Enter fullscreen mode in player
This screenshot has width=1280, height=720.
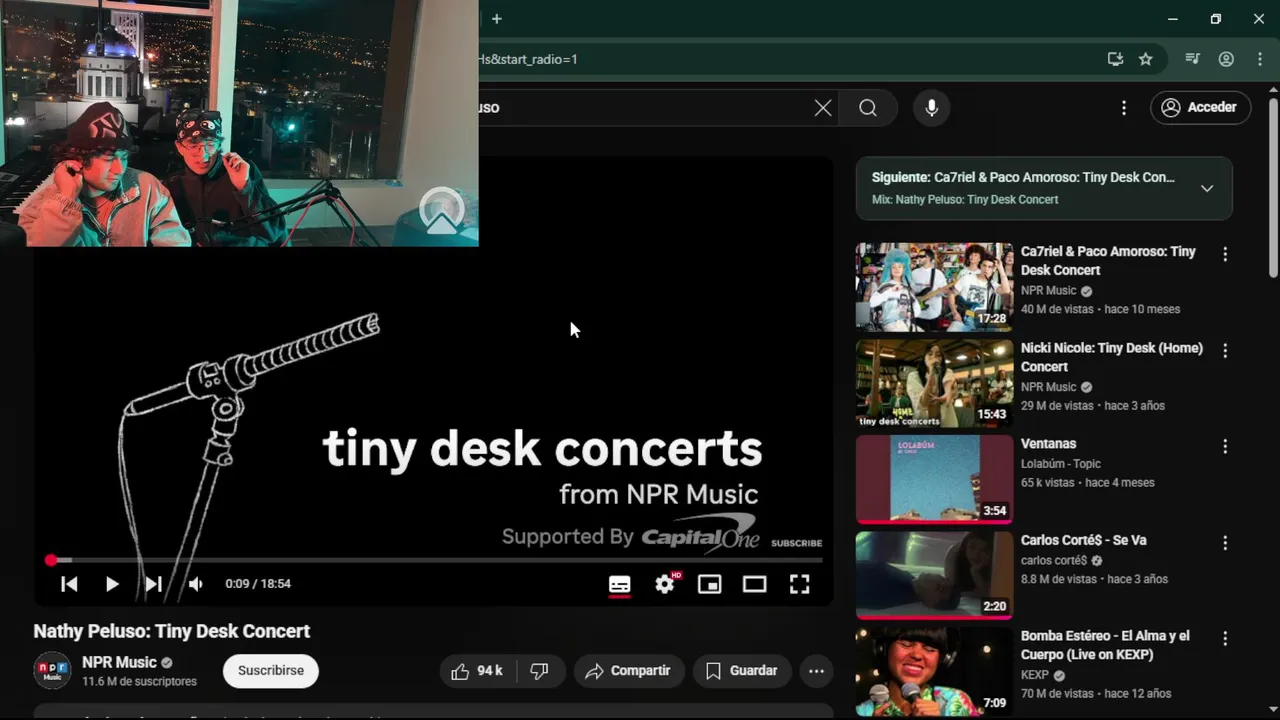point(800,584)
